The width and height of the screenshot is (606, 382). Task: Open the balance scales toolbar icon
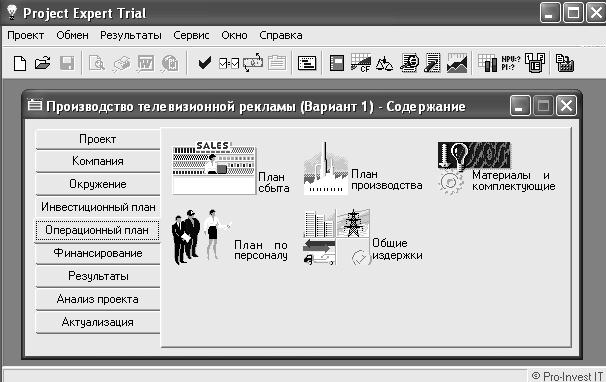[385, 64]
